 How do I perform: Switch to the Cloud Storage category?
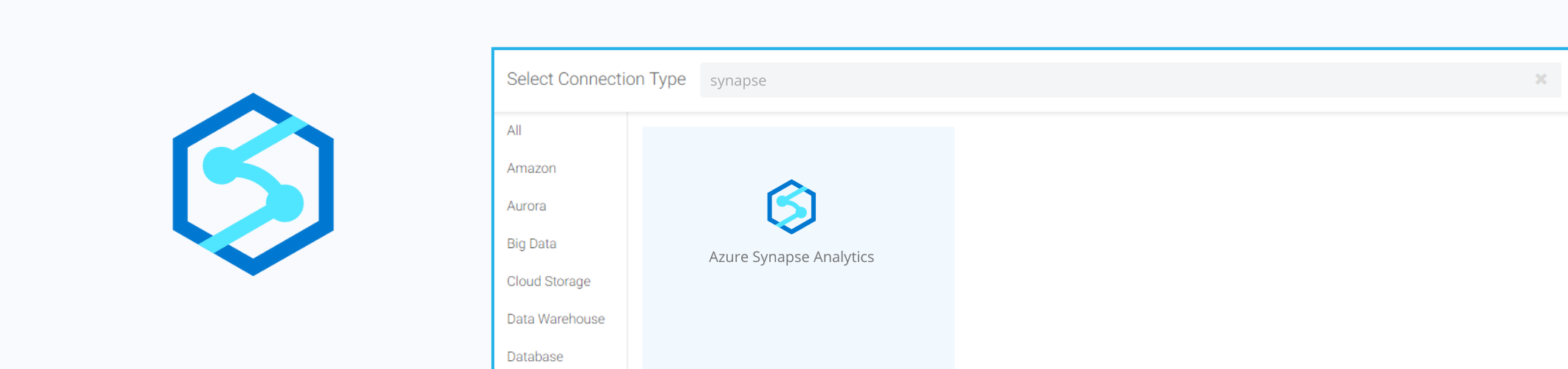tap(548, 281)
